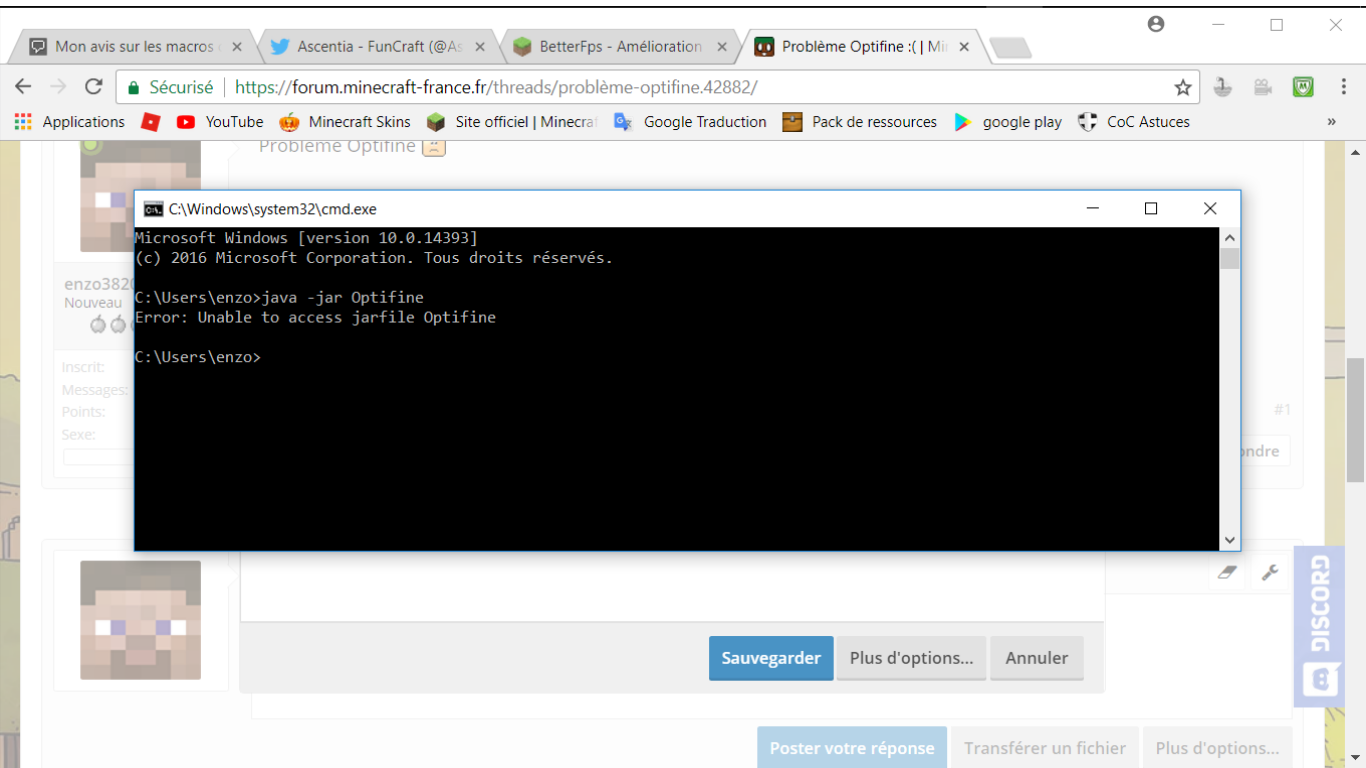Expand the hidden bookmarks chevron

[1331, 122]
